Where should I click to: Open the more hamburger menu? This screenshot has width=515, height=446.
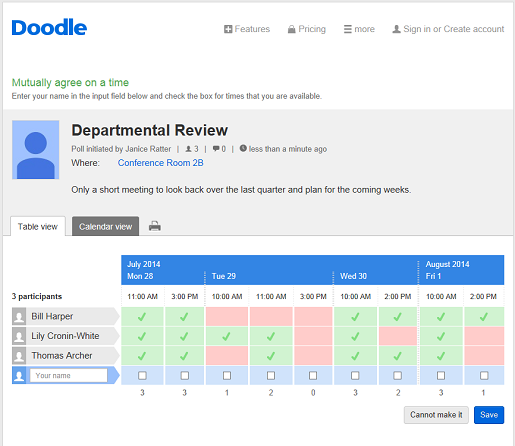point(359,29)
